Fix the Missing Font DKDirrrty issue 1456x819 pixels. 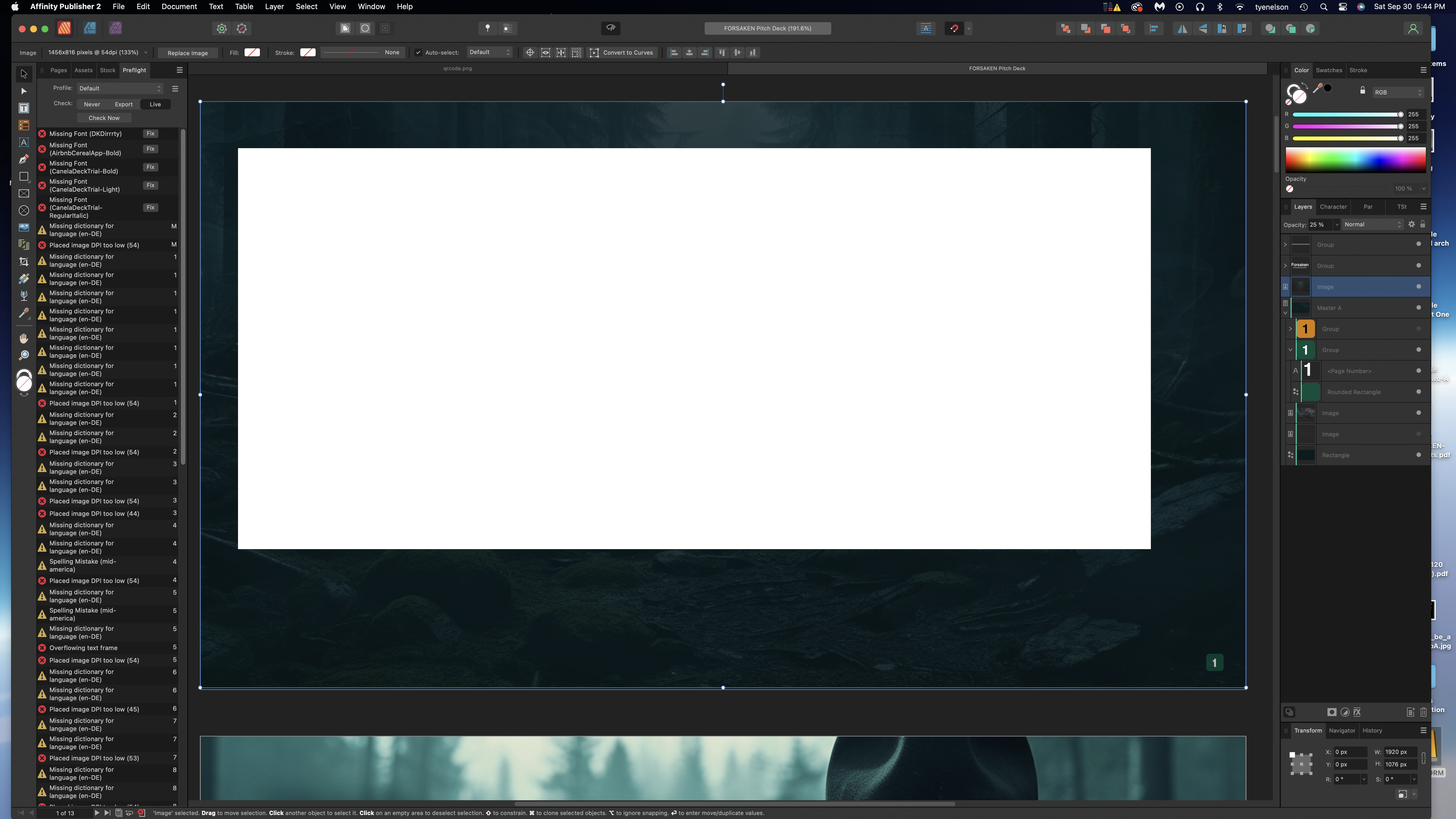click(x=150, y=133)
